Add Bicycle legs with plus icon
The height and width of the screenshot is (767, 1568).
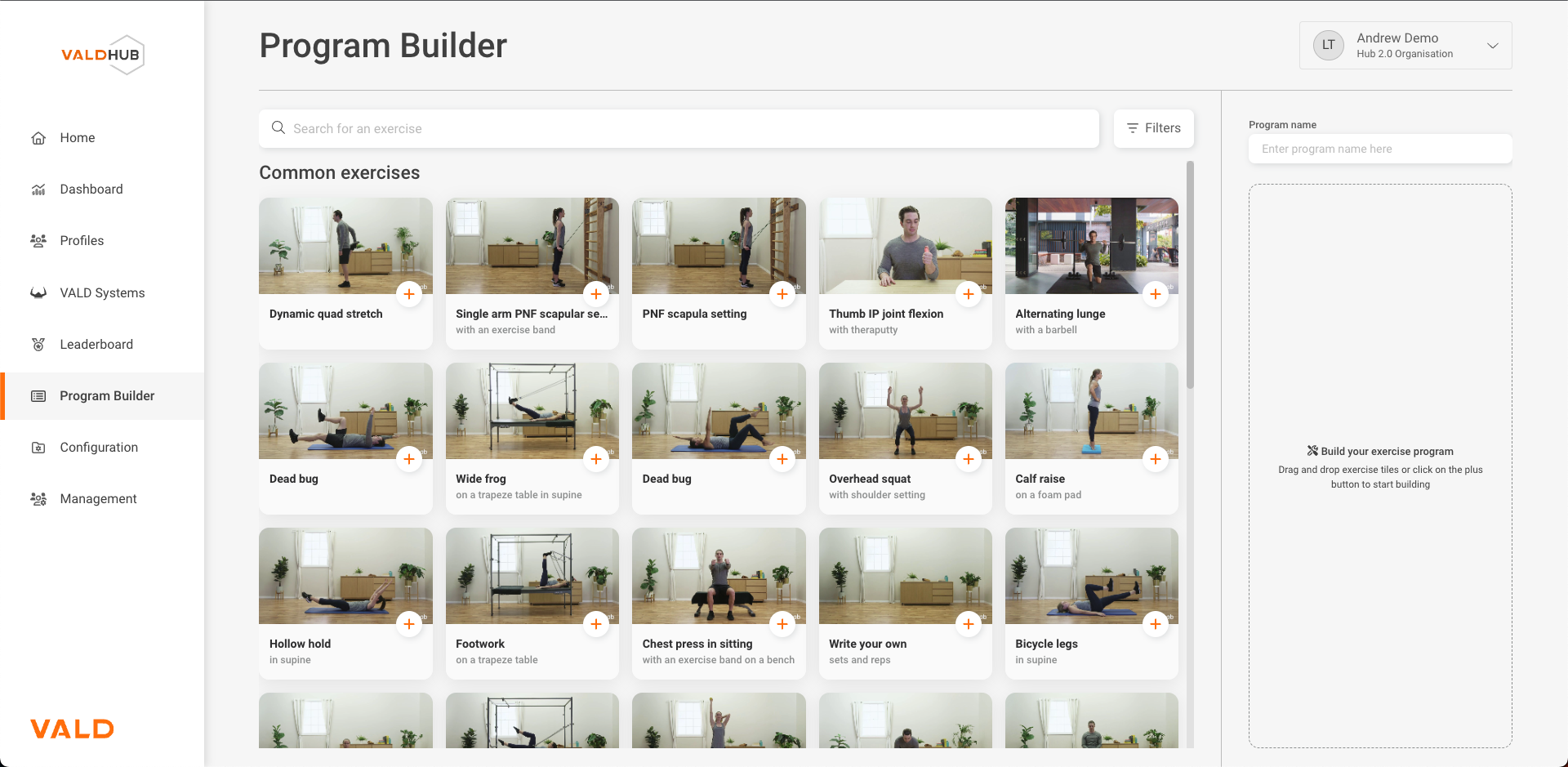point(1156,624)
